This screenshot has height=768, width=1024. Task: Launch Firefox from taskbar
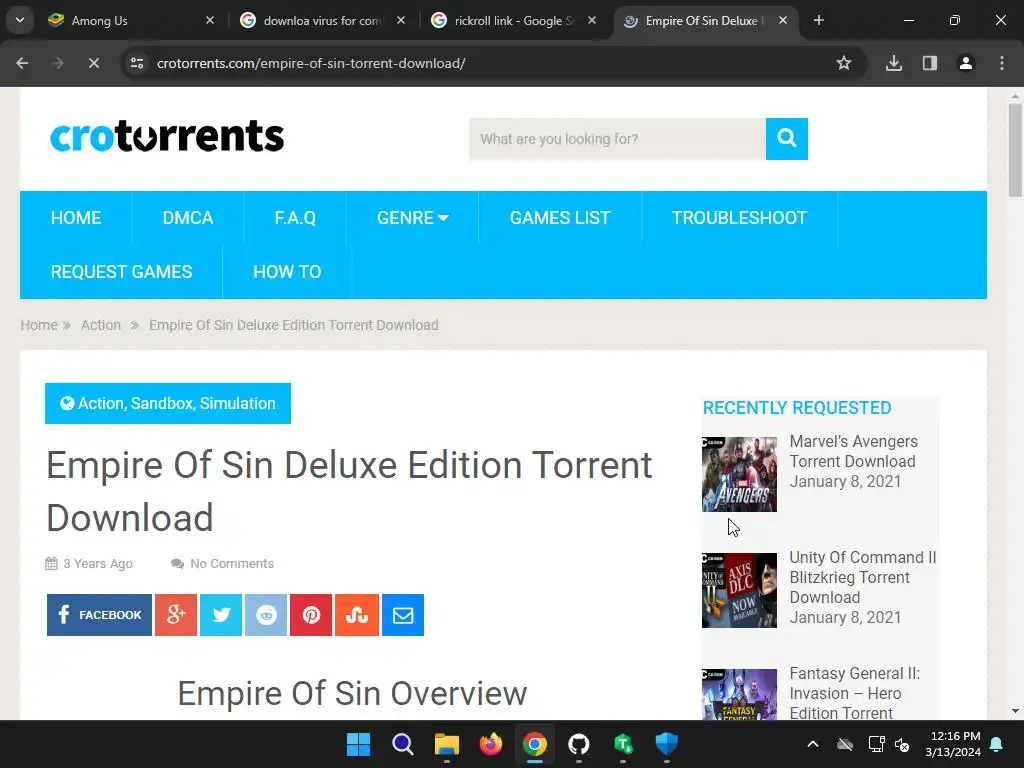(490, 744)
